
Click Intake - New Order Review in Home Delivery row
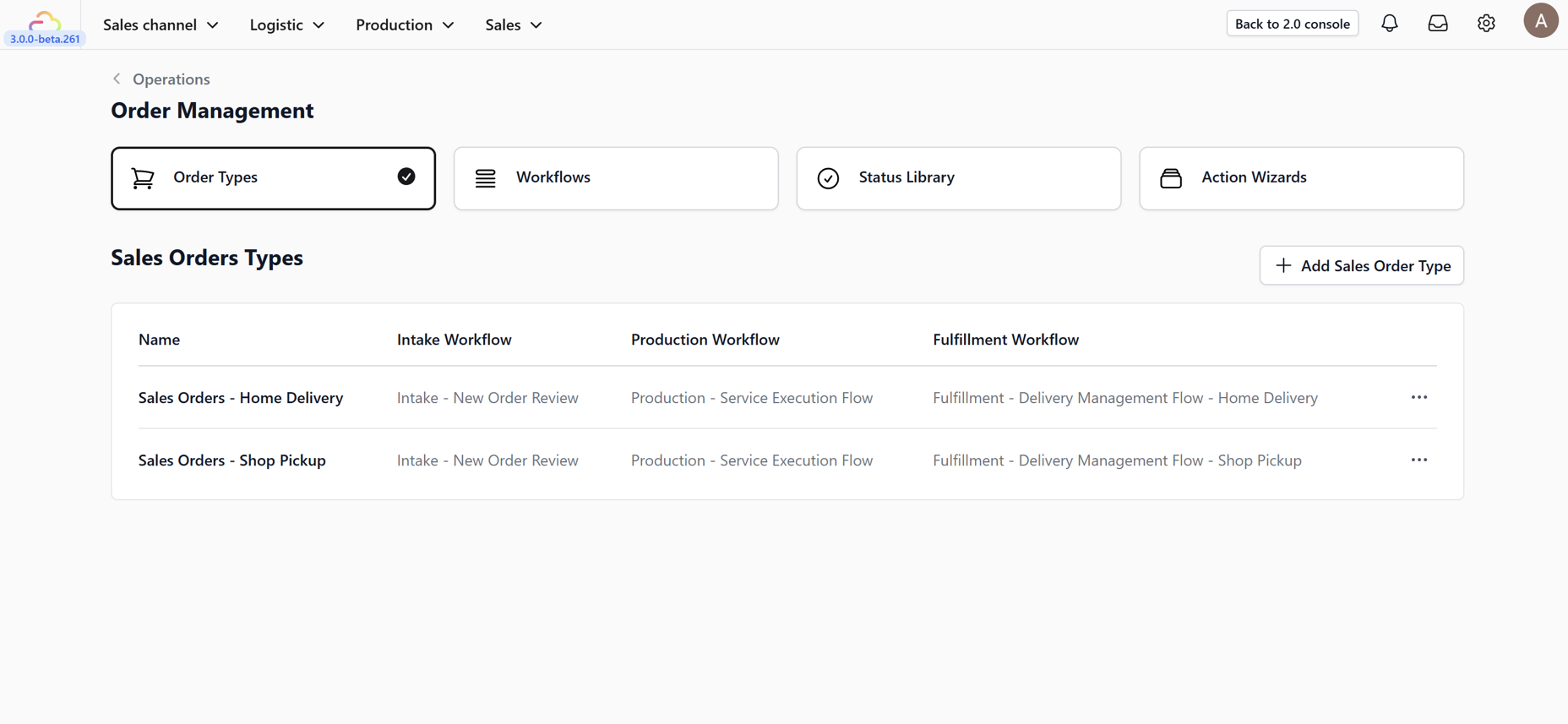487,398
